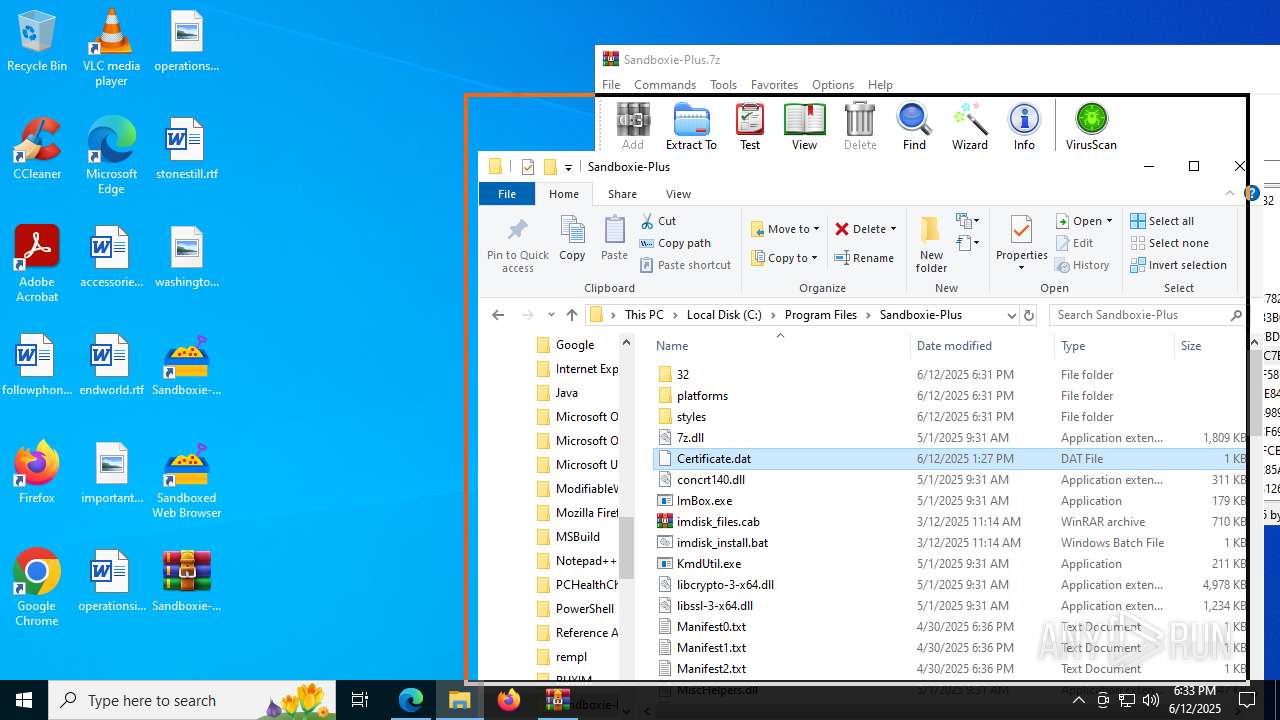Click Local Disk (C:) breadcrumb
Viewport: 1280px width, 720px height.
pos(724,315)
